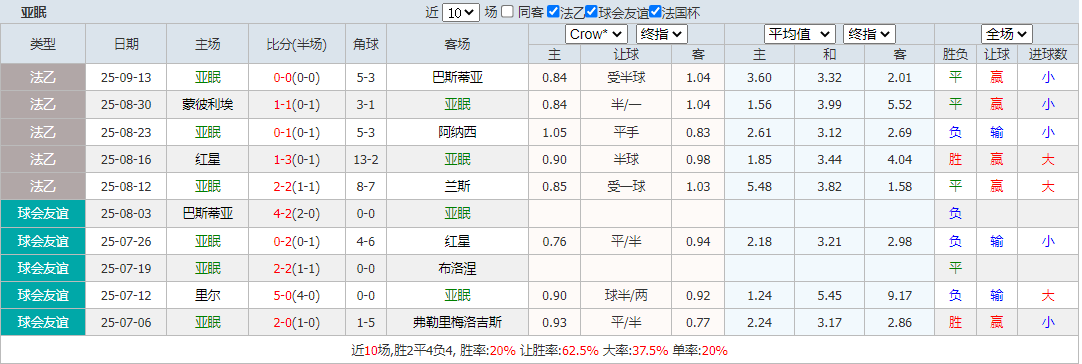
Task: Click the score 0-0(0-0)
Action: 297,78
